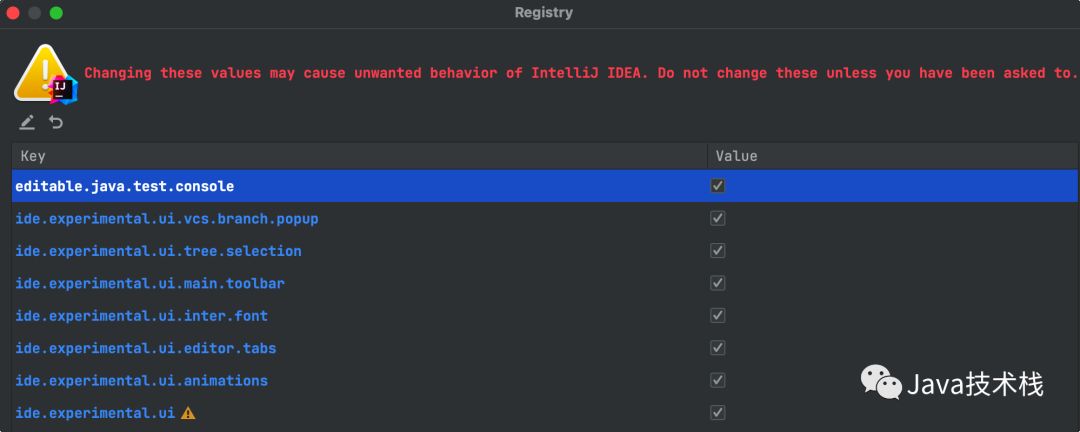Image resolution: width=1080 pixels, height=432 pixels.
Task: Uncheck ide.experimental.ui.editor.tabs value
Action: point(718,348)
